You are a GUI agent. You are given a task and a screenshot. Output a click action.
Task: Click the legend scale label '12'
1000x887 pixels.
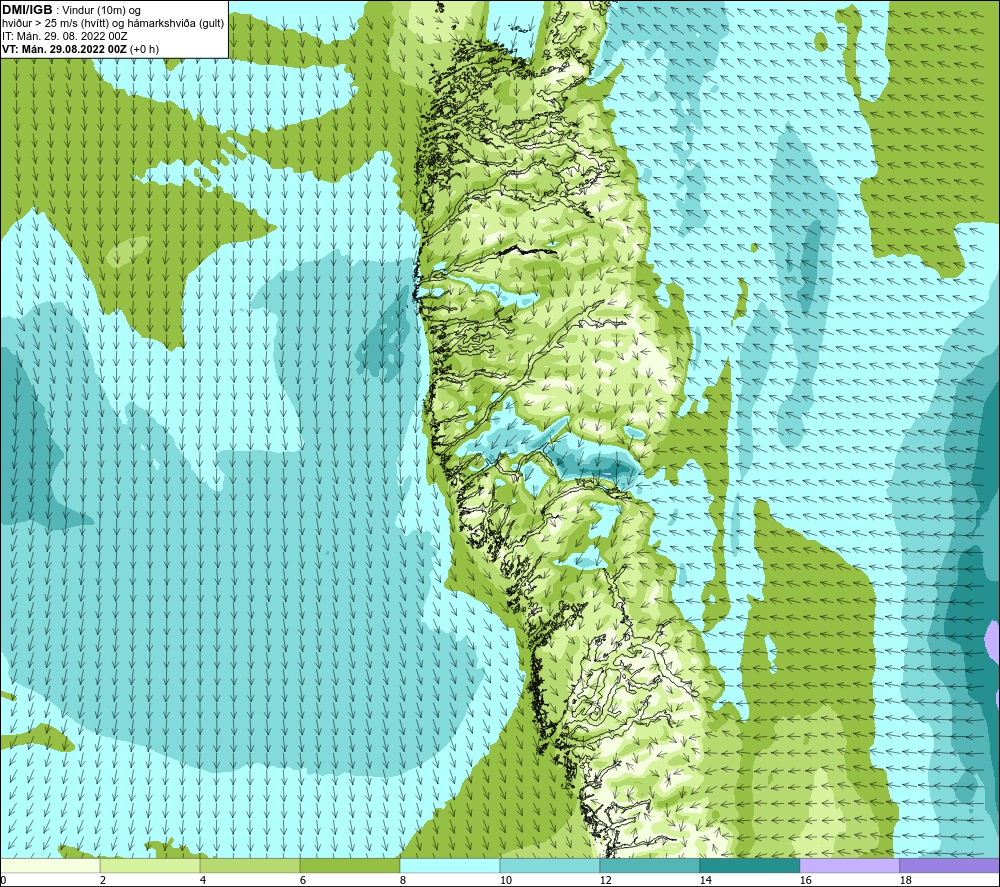[605, 881]
